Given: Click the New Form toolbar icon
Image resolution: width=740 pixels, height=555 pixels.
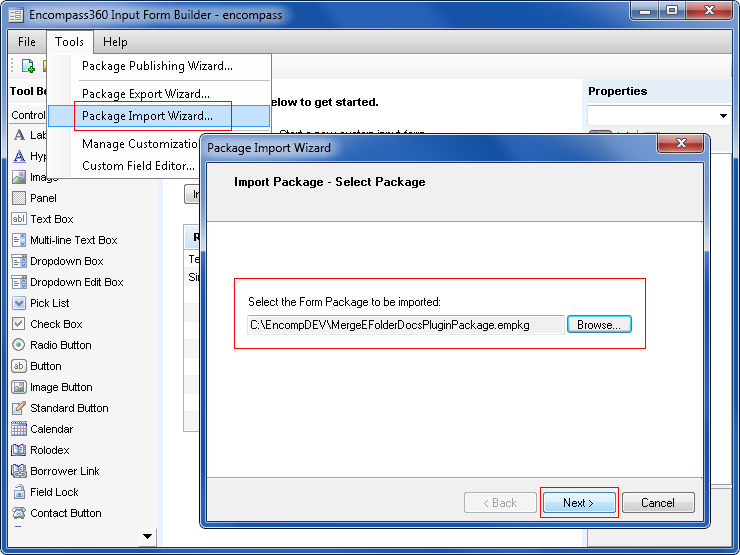Looking at the screenshot, I should tap(28, 66).
